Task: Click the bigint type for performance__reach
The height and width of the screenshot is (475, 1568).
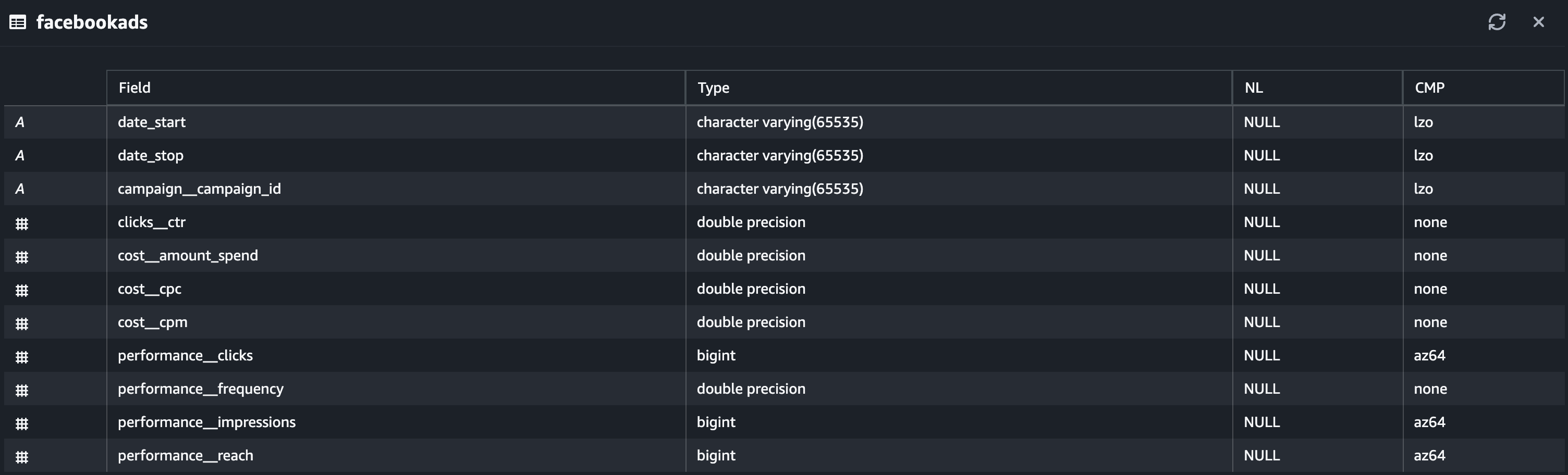Action: tap(716, 456)
